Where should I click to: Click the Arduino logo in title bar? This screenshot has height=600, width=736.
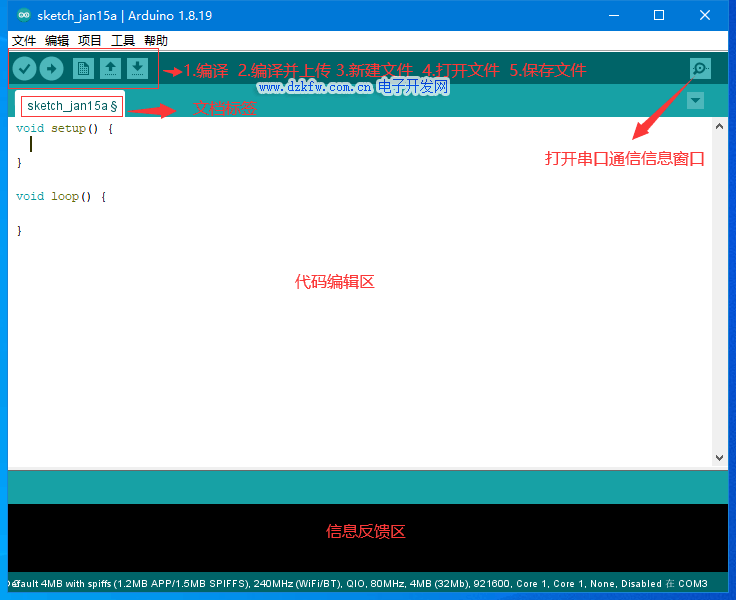pyautogui.click(x=24, y=16)
